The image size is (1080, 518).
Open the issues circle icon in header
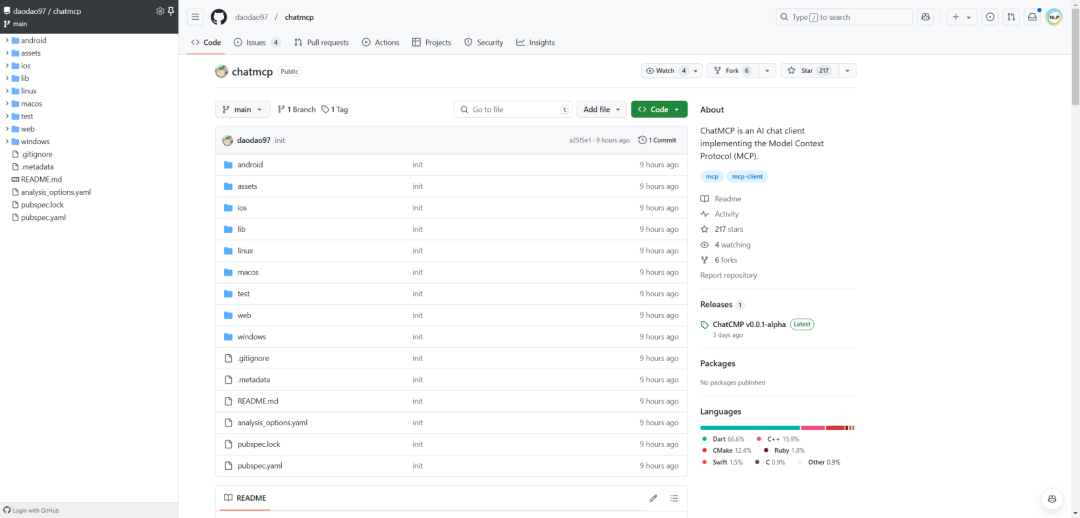coord(990,17)
